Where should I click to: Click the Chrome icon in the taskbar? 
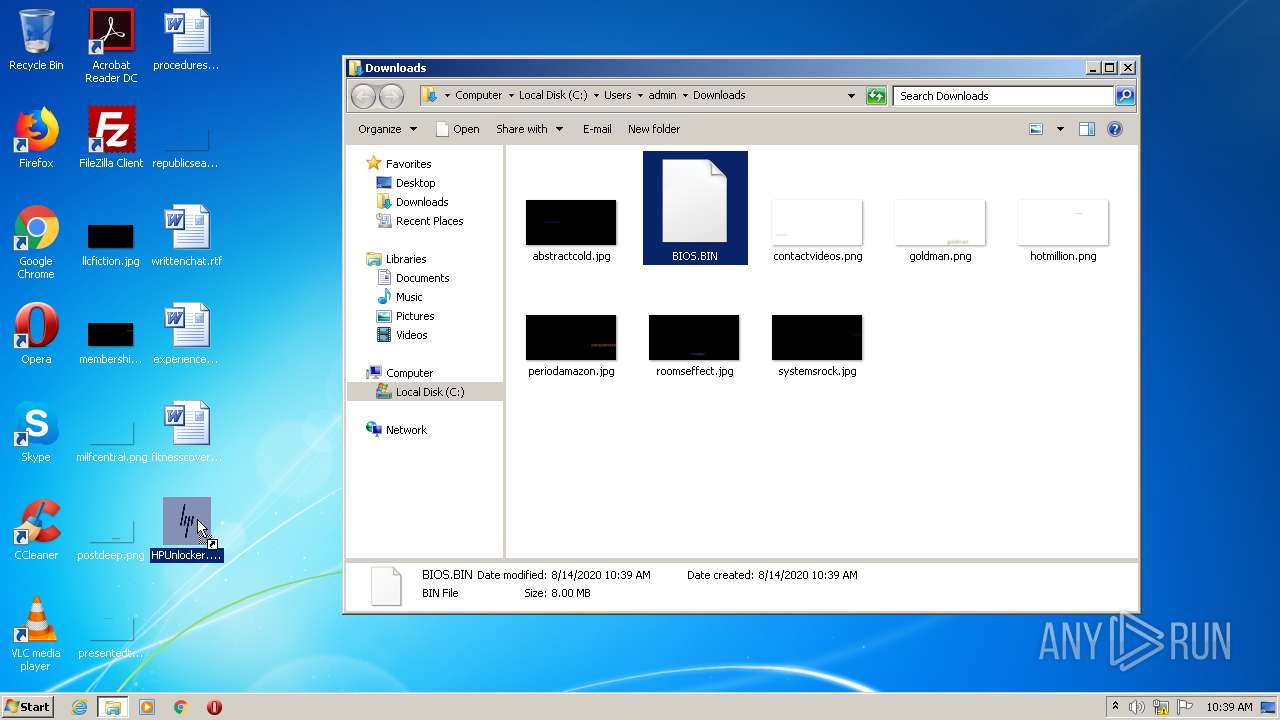tap(181, 707)
